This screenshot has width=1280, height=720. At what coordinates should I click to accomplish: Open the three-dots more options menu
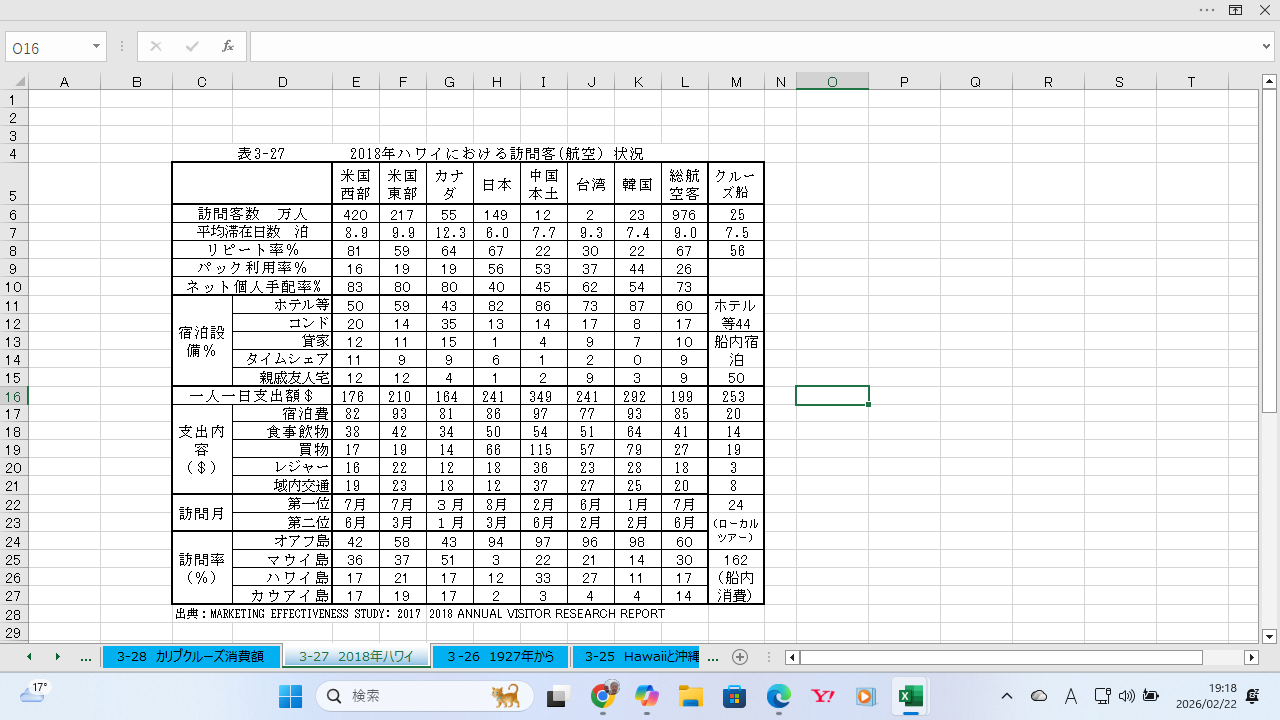1207,10
